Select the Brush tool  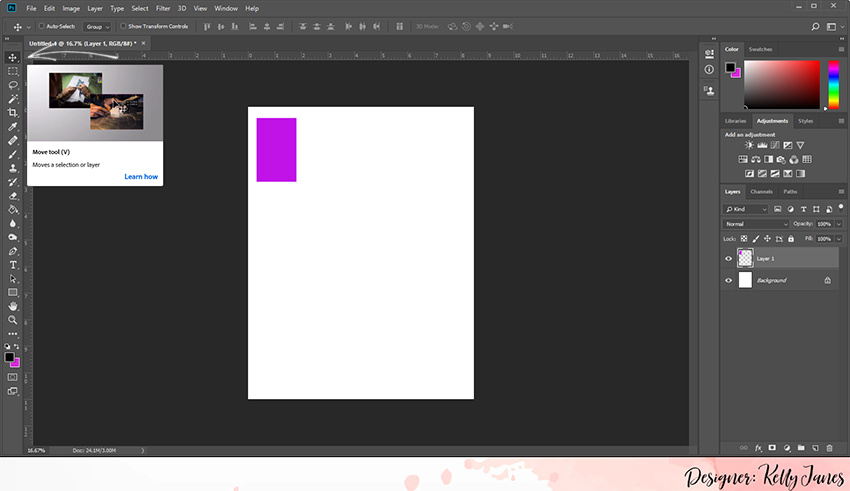12,154
